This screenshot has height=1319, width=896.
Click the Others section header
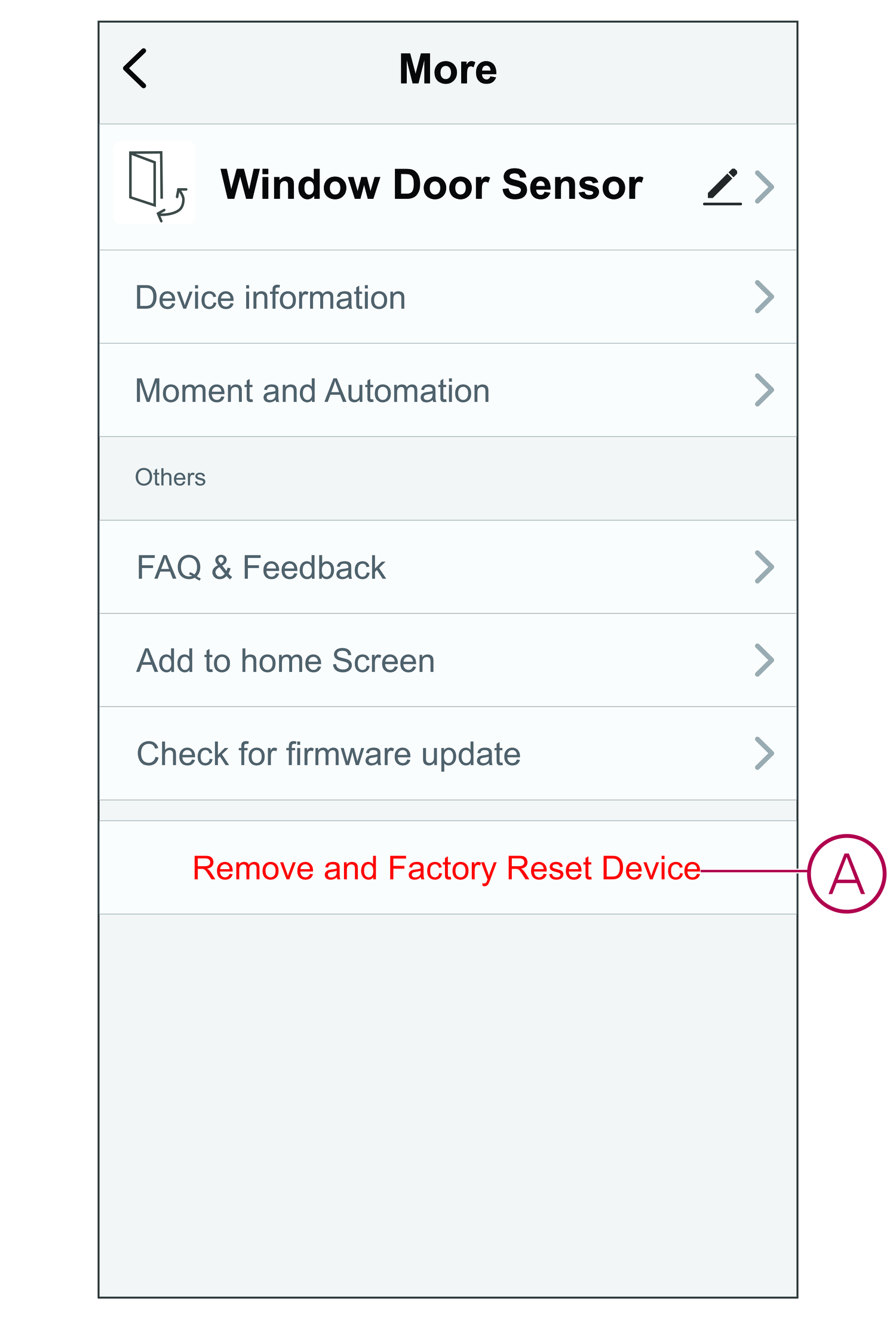pos(170,478)
